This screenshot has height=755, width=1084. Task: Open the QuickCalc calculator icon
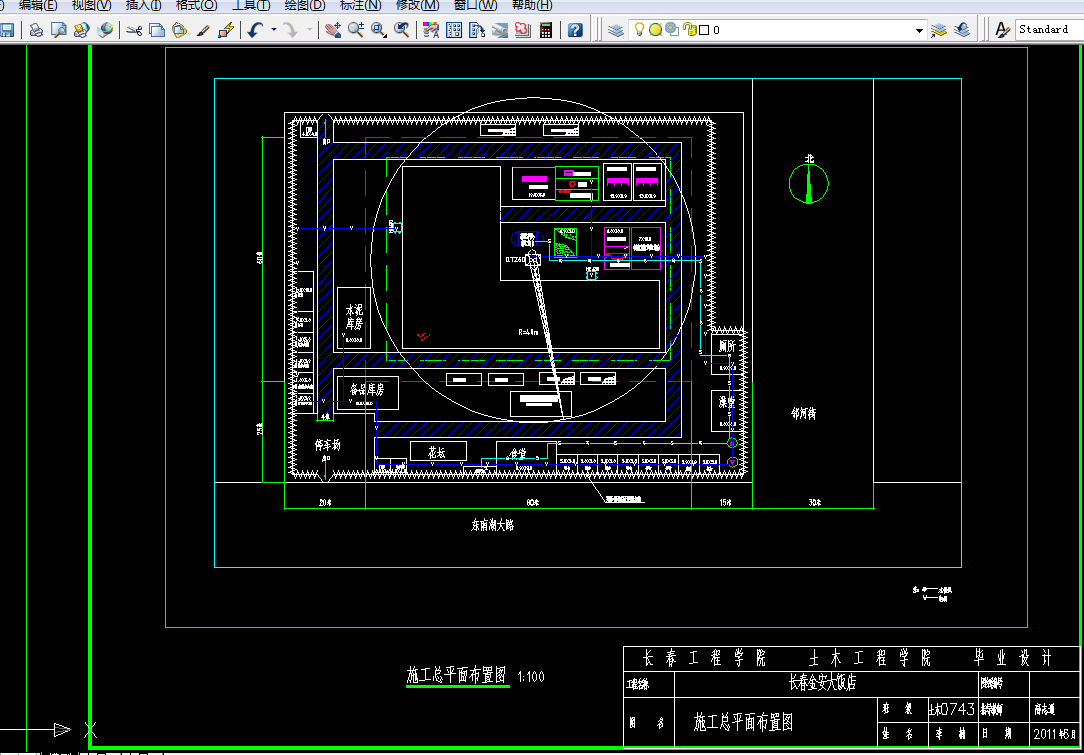coord(546,30)
